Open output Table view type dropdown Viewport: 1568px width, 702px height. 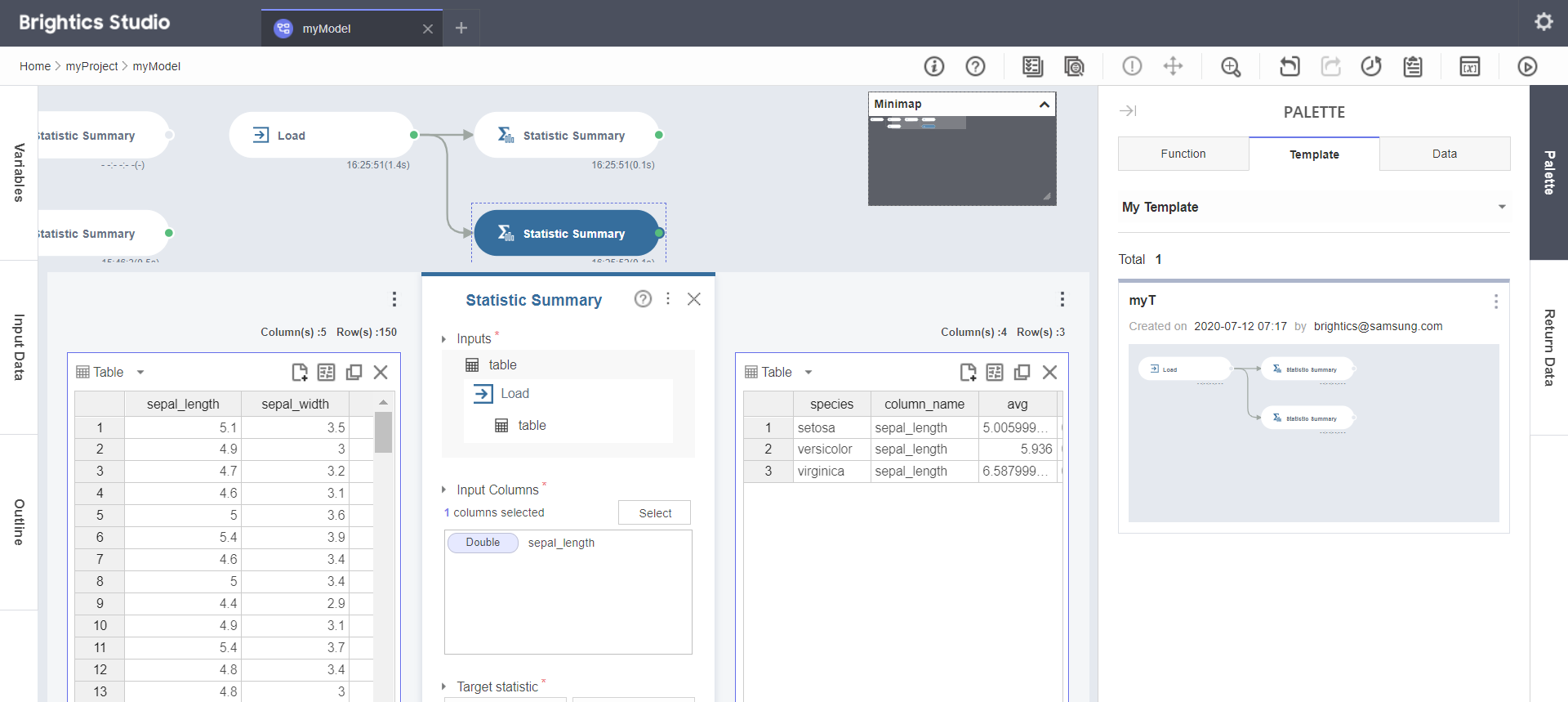[808, 373]
